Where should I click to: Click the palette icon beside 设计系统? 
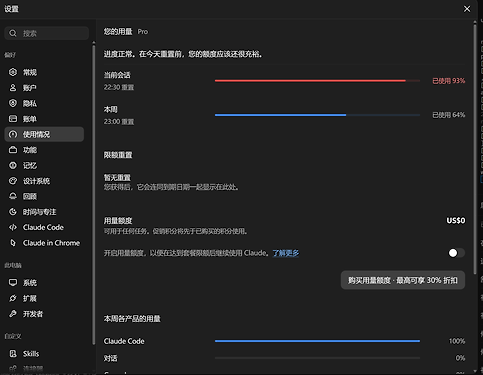pyautogui.click(x=13, y=181)
